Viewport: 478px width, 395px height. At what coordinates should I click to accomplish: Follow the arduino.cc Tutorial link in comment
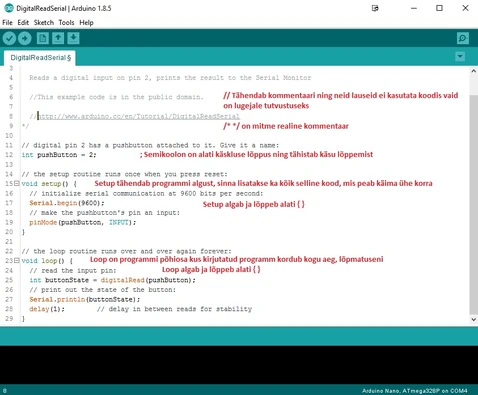[x=138, y=116]
